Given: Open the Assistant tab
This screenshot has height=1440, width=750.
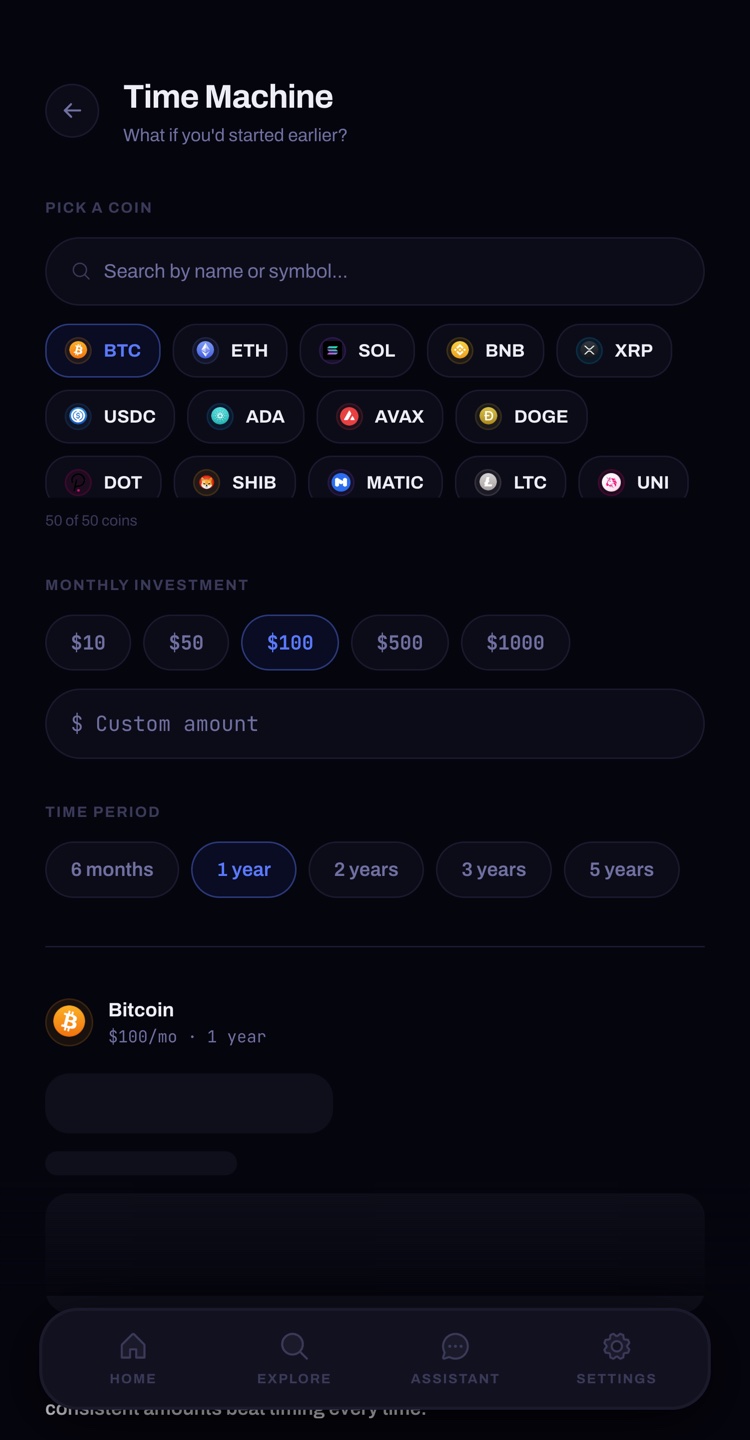Looking at the screenshot, I should click(455, 1358).
